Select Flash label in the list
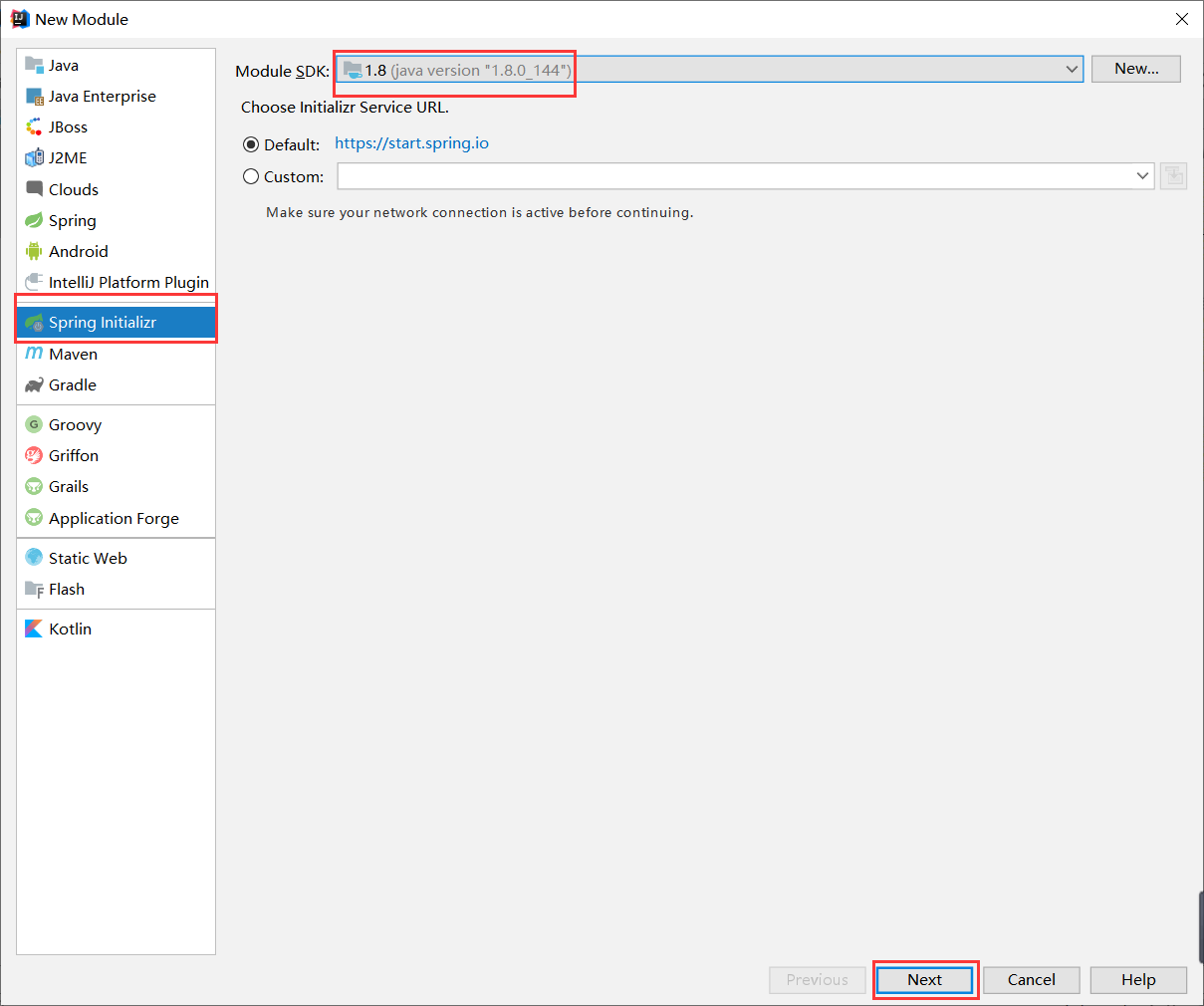The height and width of the screenshot is (1006, 1204). coord(67,590)
